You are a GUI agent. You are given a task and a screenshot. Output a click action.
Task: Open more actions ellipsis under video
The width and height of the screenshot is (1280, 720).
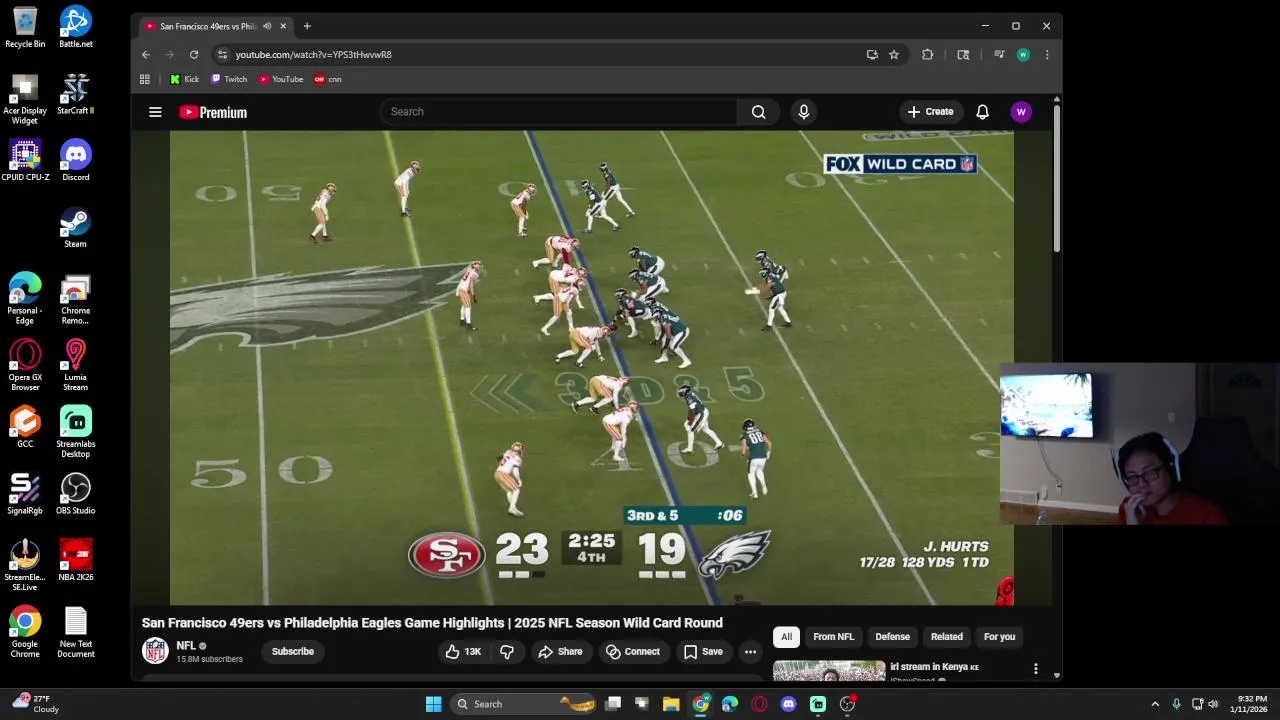click(x=750, y=651)
